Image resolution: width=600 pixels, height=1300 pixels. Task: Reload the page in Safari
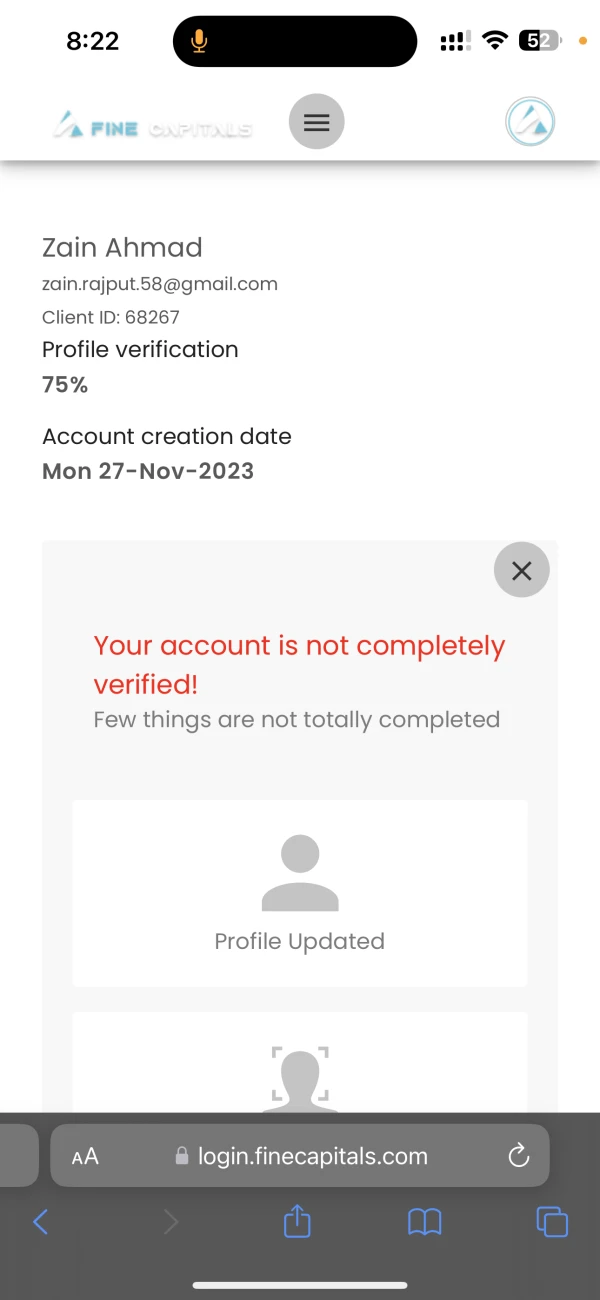[518, 1157]
